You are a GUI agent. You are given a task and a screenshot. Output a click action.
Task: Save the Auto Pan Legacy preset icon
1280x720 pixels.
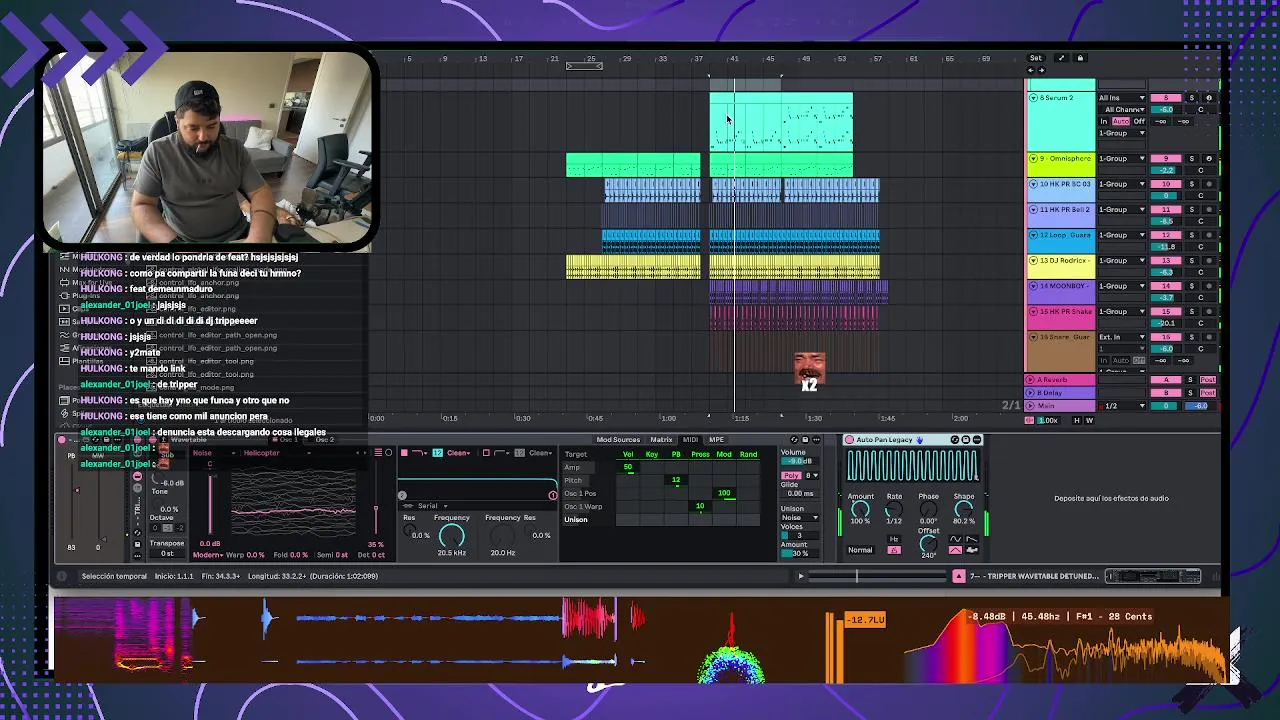point(966,439)
